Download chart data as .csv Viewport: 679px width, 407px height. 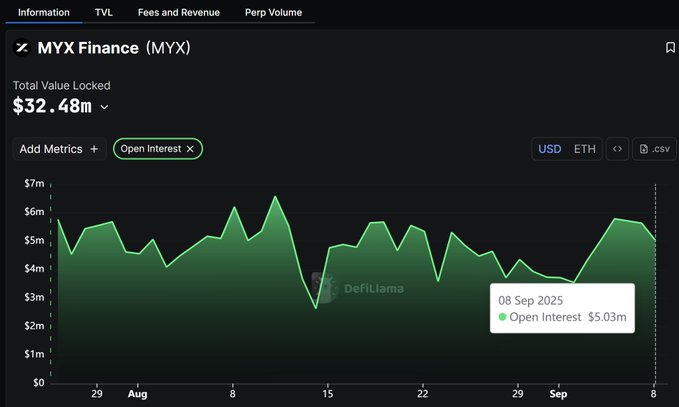654,149
